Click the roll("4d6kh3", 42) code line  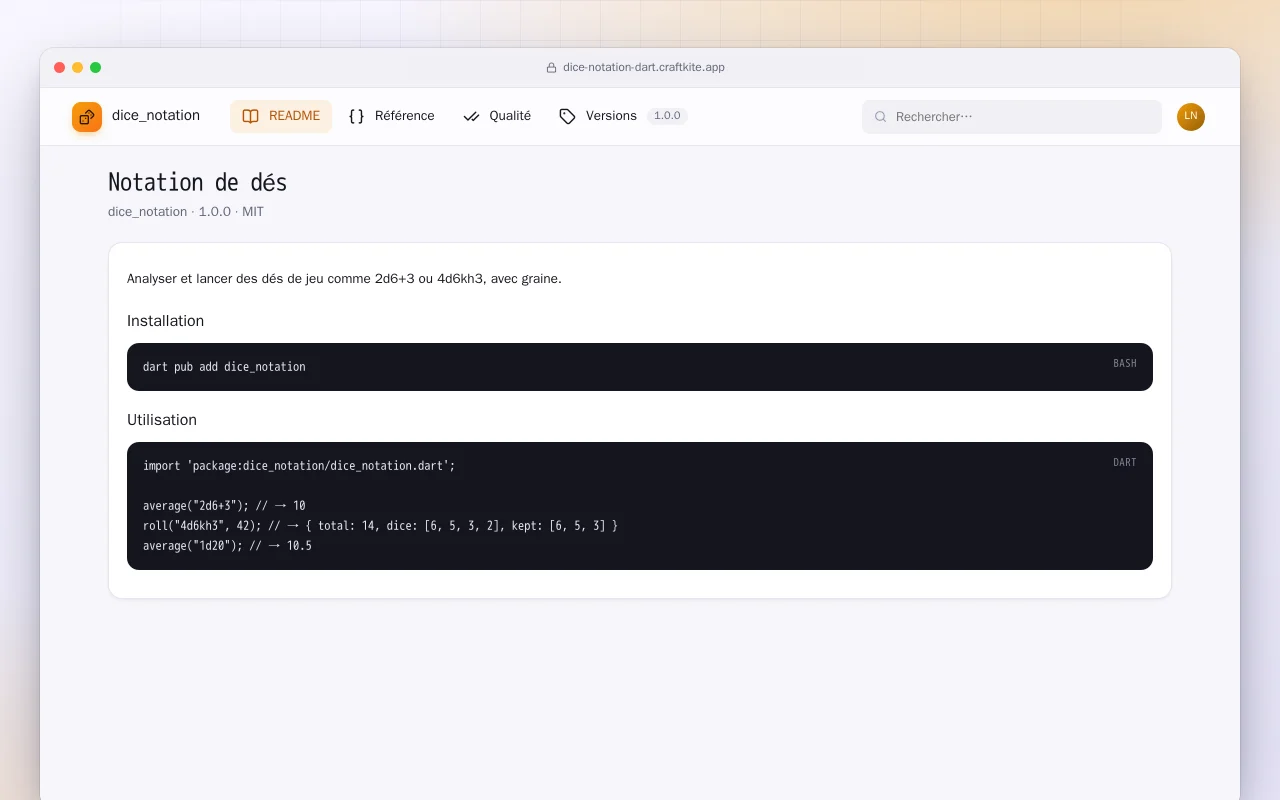(x=380, y=526)
